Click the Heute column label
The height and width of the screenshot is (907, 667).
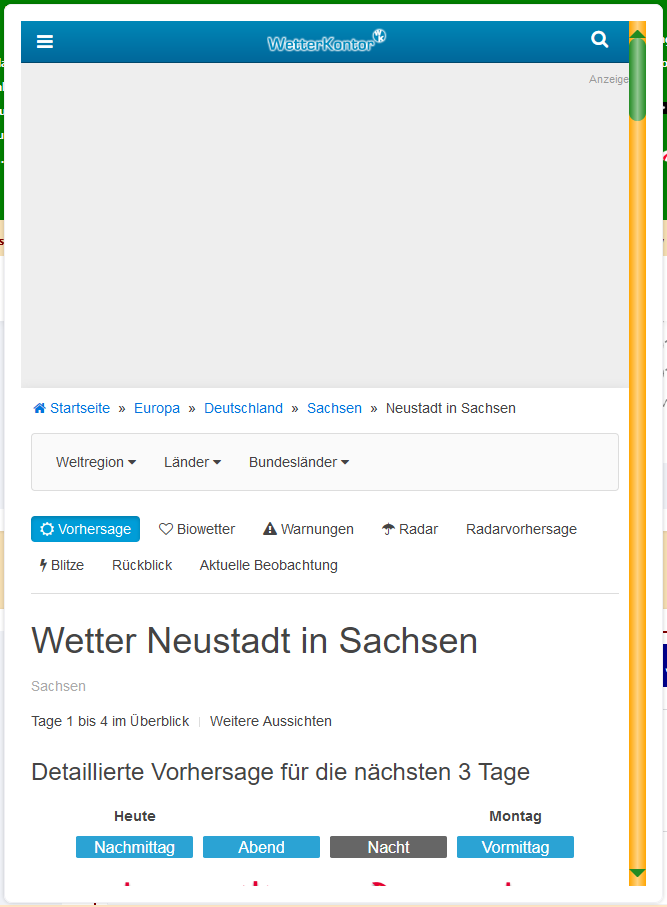pos(135,816)
